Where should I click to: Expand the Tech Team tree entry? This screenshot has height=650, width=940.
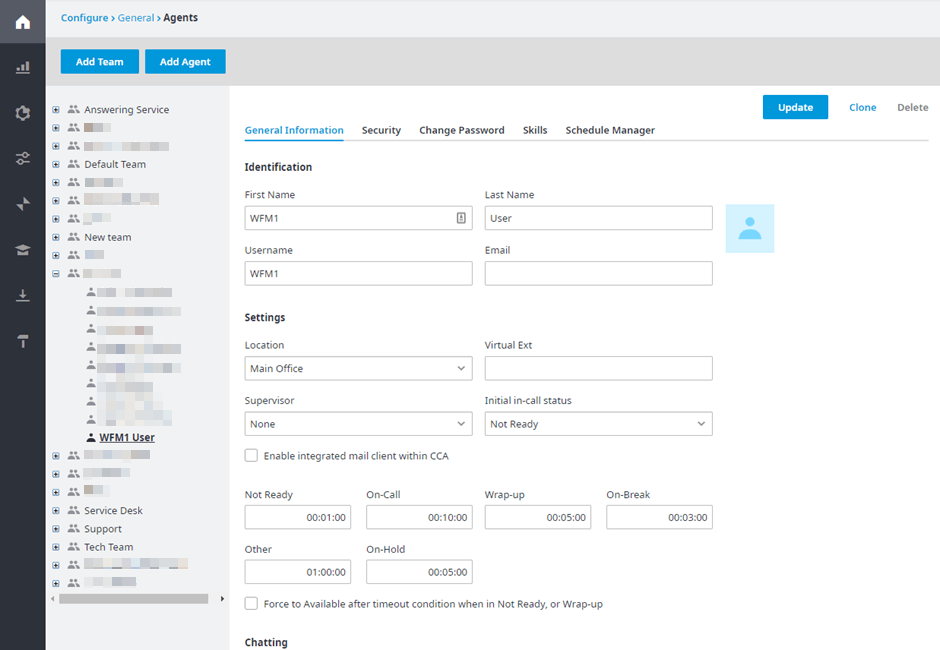tap(56, 546)
